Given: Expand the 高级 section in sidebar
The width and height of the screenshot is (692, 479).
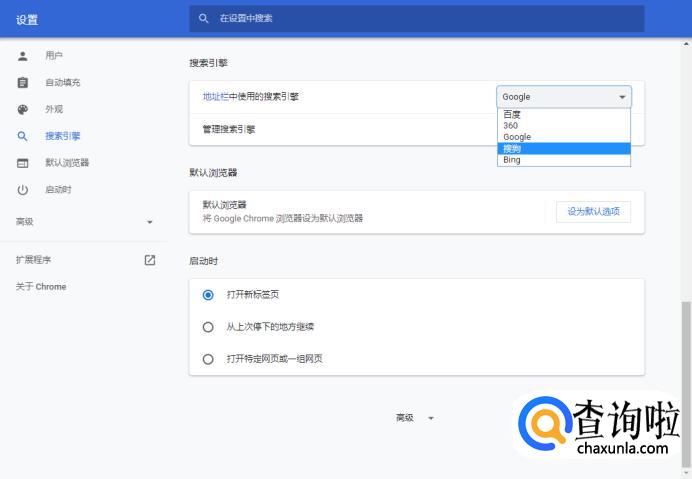Looking at the screenshot, I should (84, 222).
